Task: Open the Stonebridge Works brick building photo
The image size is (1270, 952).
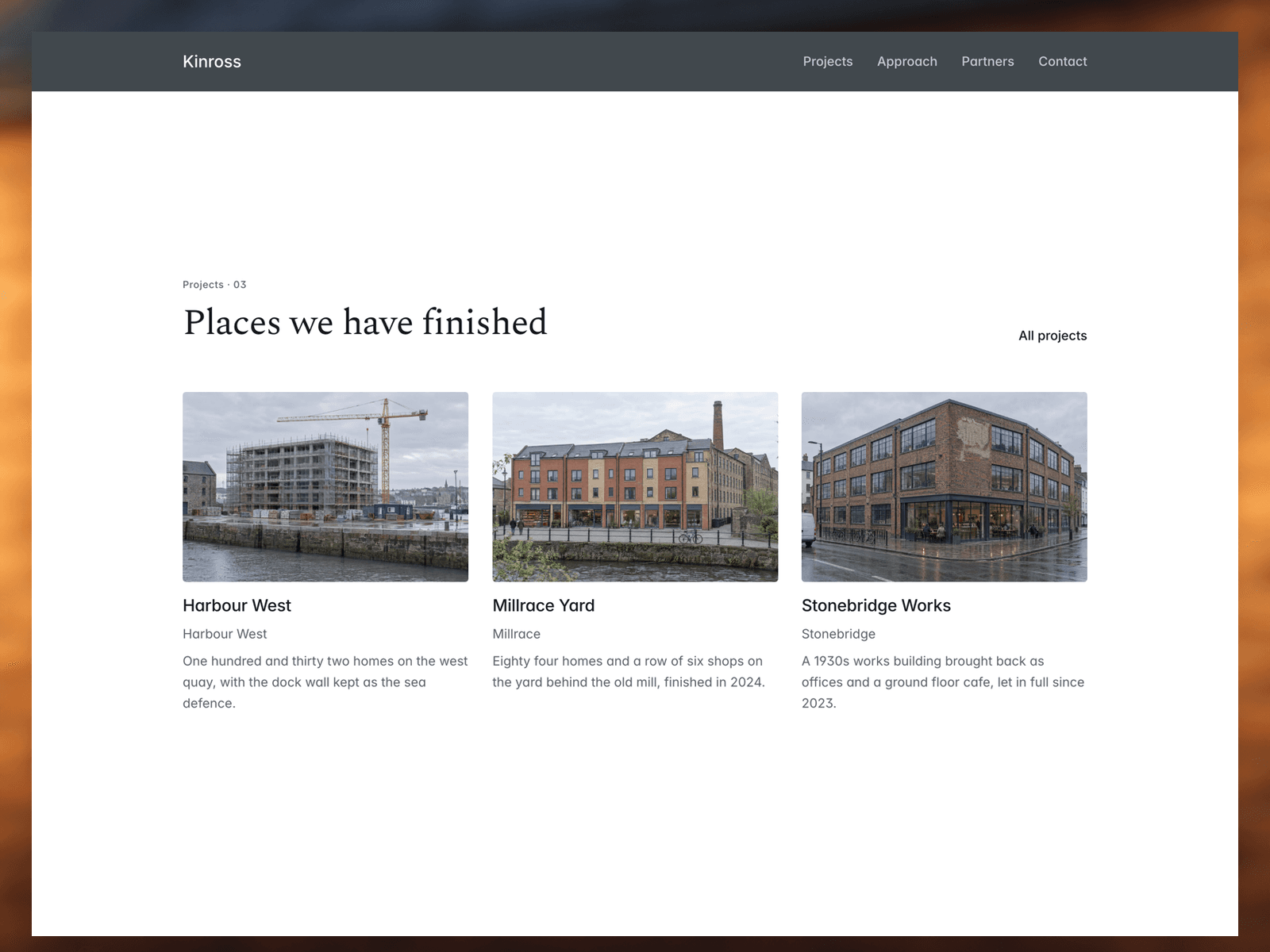Action: coord(945,486)
